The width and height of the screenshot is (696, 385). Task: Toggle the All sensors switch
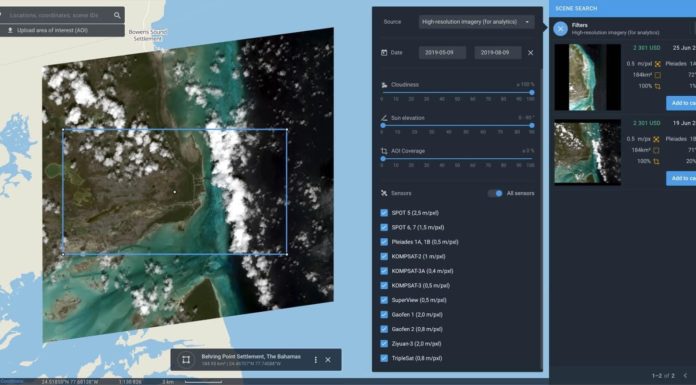tap(496, 194)
